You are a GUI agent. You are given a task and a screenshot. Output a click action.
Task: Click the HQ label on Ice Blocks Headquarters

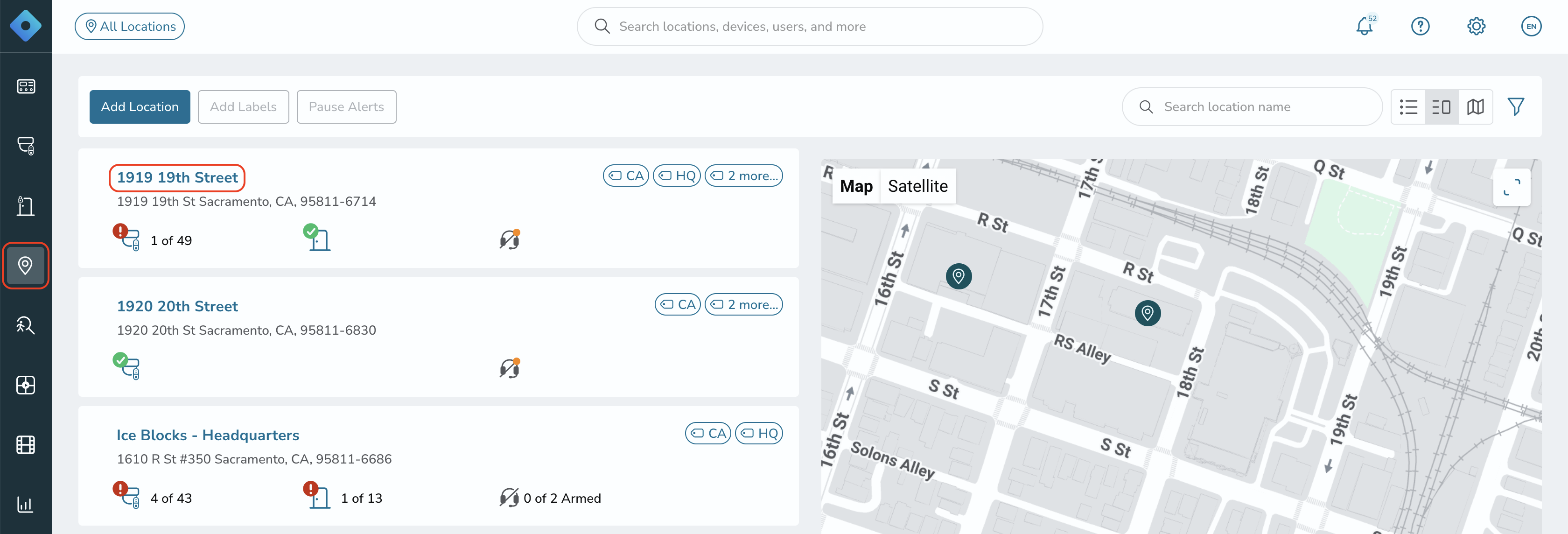759,434
